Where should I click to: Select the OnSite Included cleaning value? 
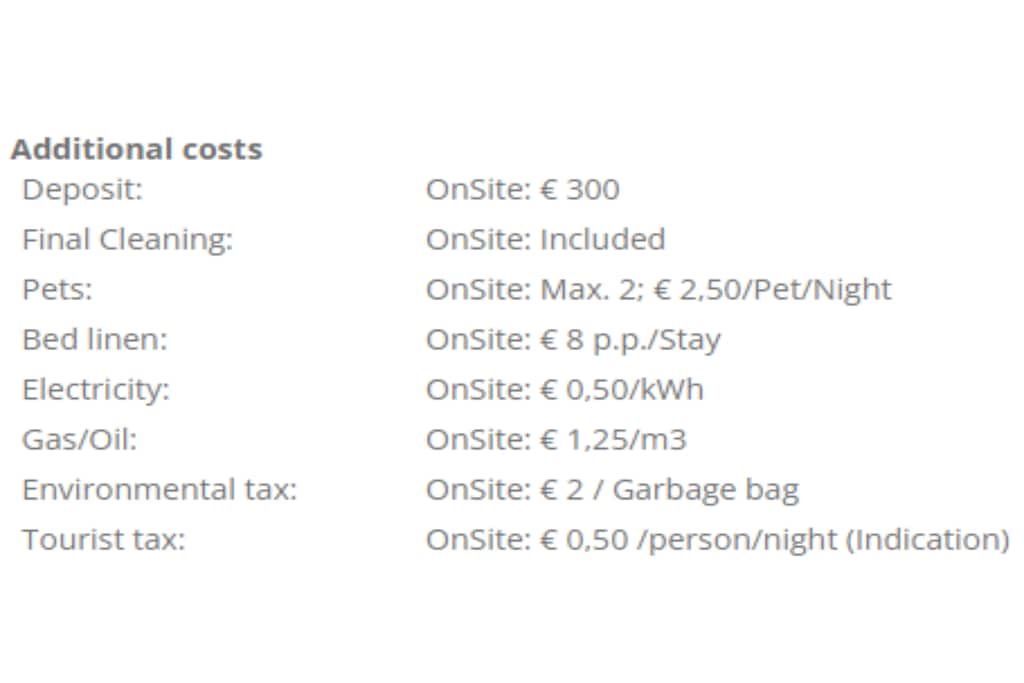click(x=545, y=240)
